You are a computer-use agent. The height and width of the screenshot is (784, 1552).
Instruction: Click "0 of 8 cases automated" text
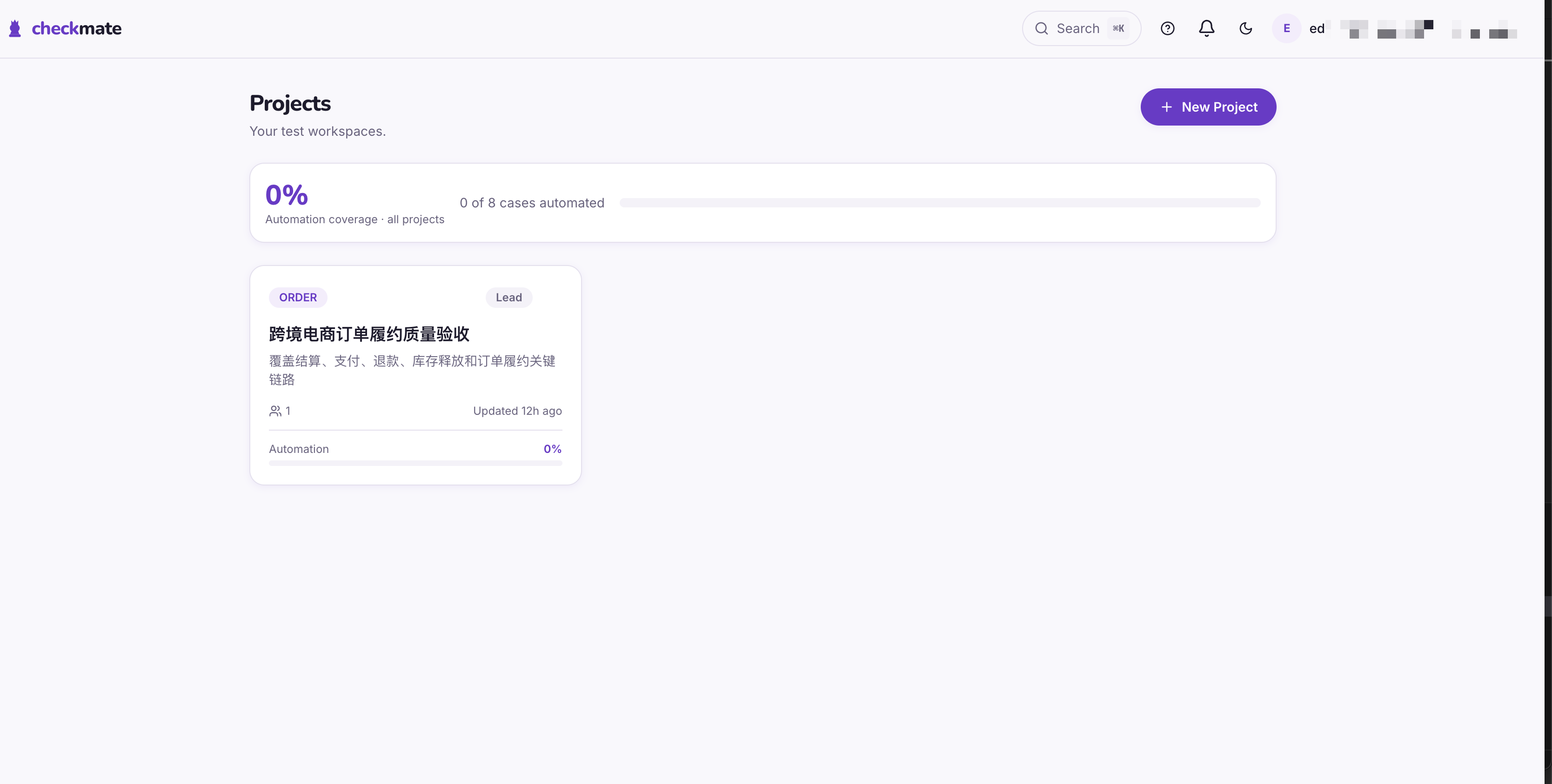pos(532,203)
